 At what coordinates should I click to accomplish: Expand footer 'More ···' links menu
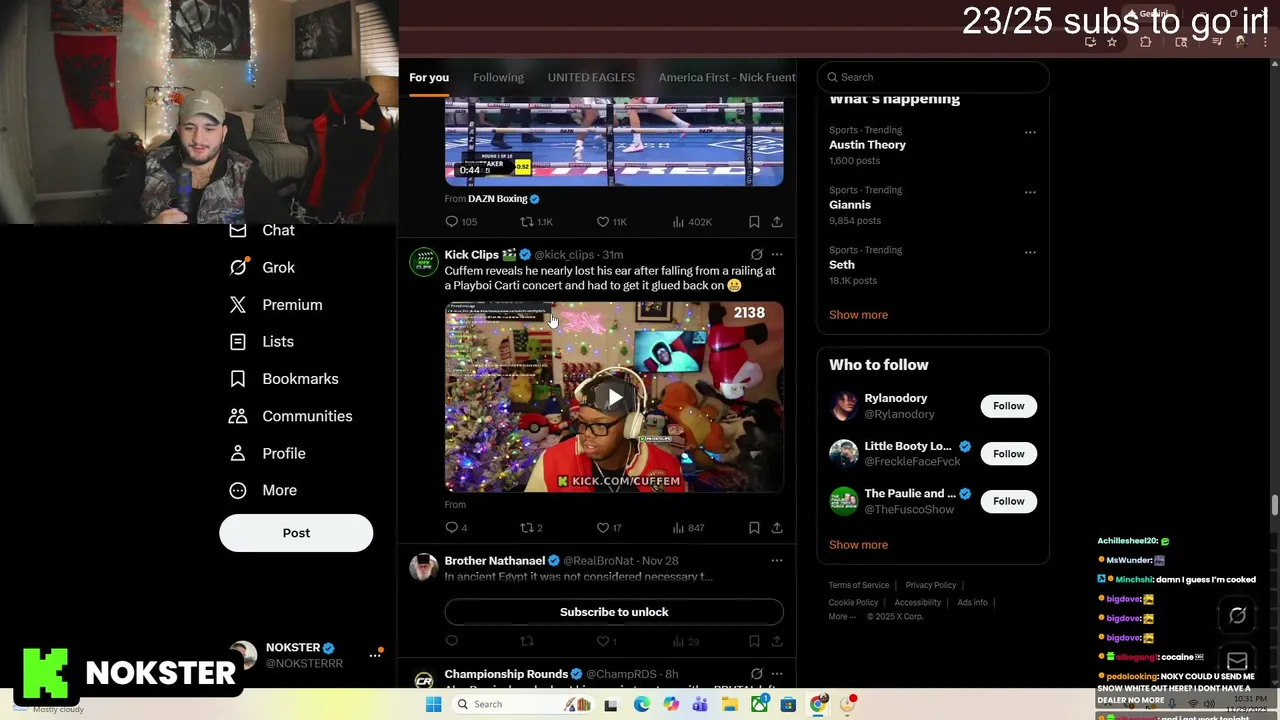tap(842, 617)
